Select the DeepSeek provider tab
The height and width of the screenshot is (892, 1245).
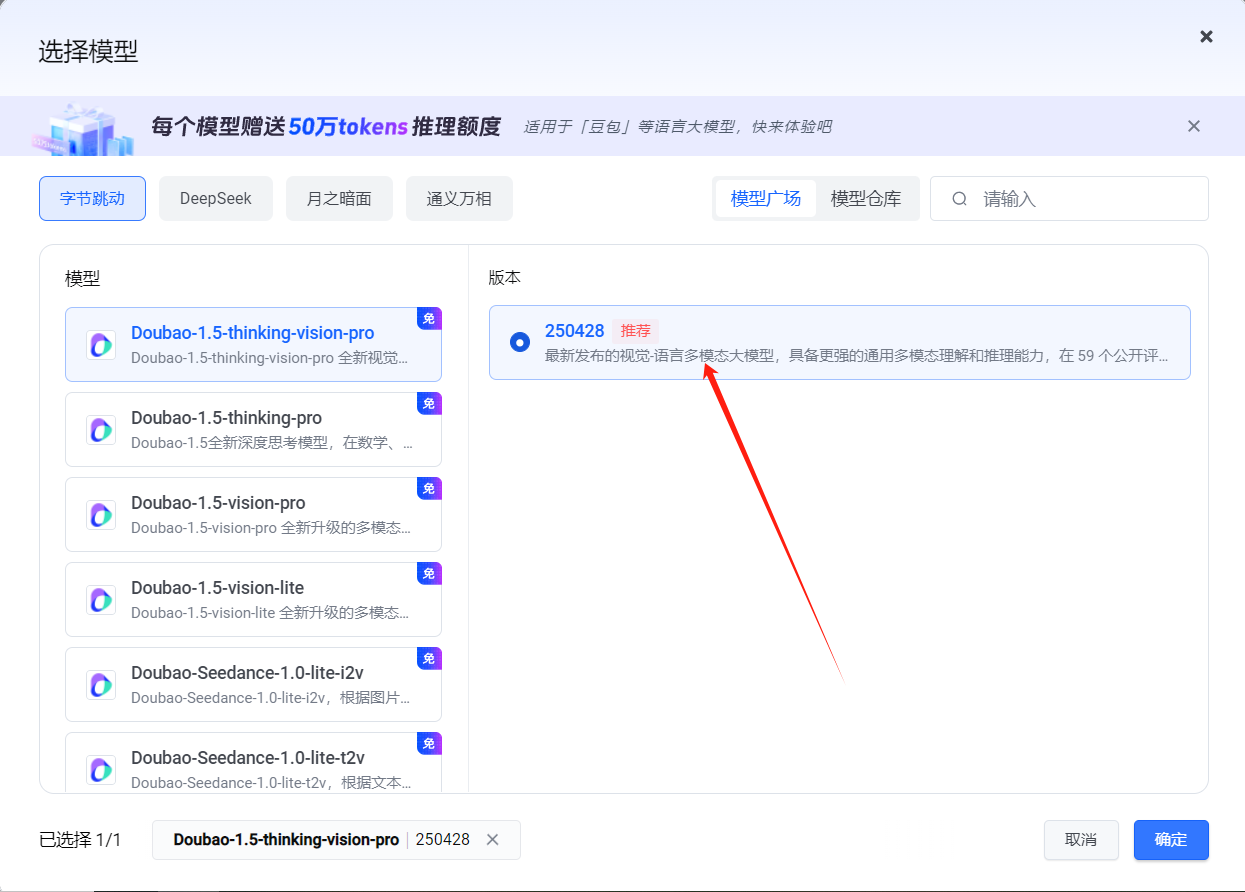216,198
